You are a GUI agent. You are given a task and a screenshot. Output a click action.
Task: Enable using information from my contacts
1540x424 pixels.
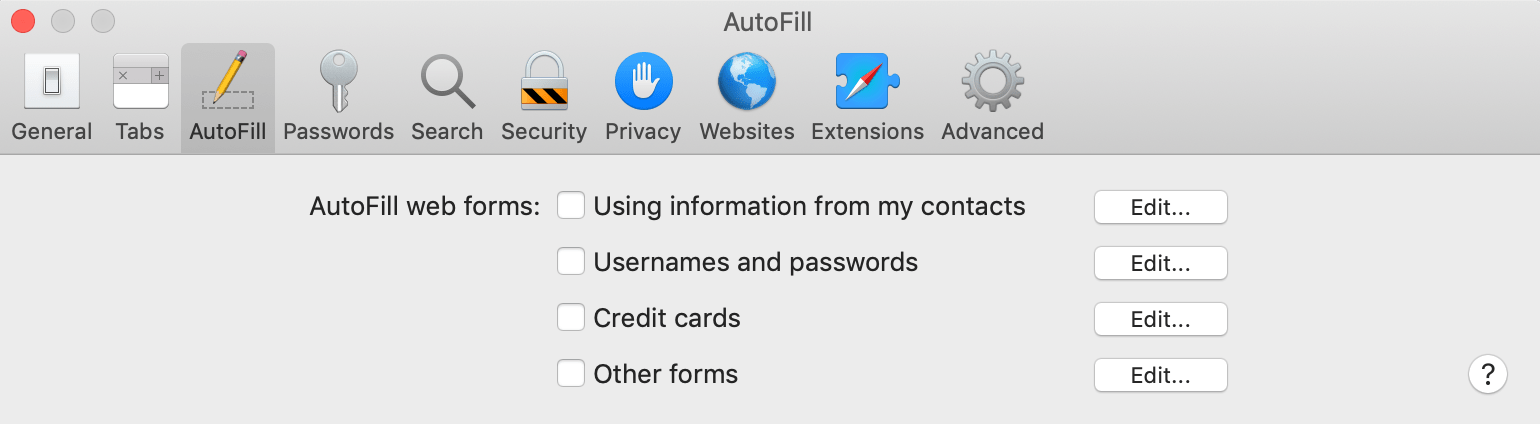(571, 206)
